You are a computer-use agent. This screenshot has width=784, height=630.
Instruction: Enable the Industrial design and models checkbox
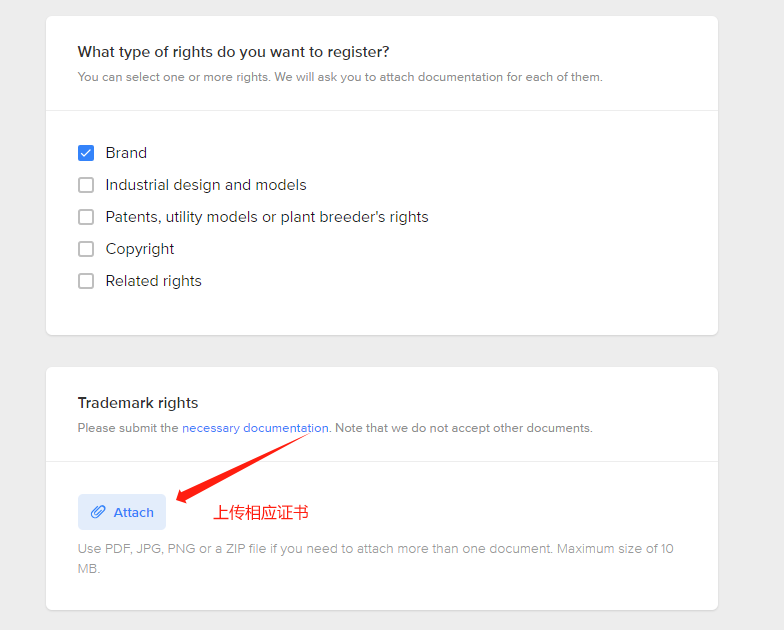coord(86,185)
